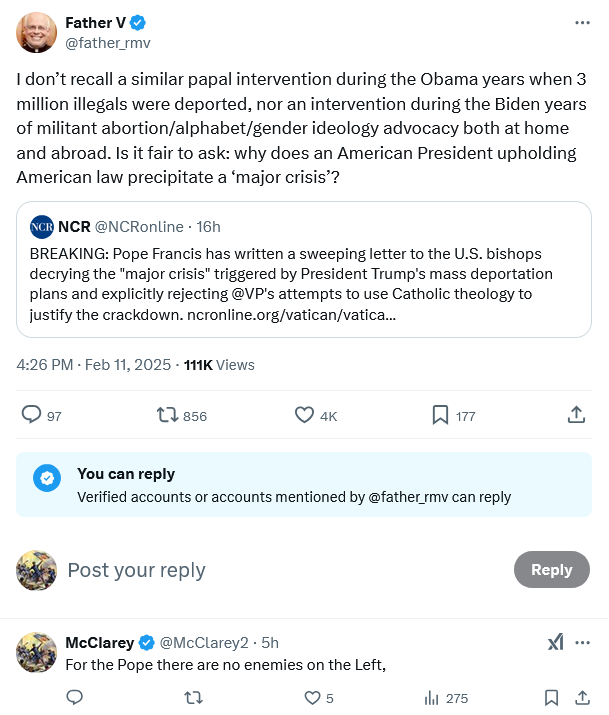This screenshot has height=715, width=609.
Task: Click the Reply button
Action: 551,569
